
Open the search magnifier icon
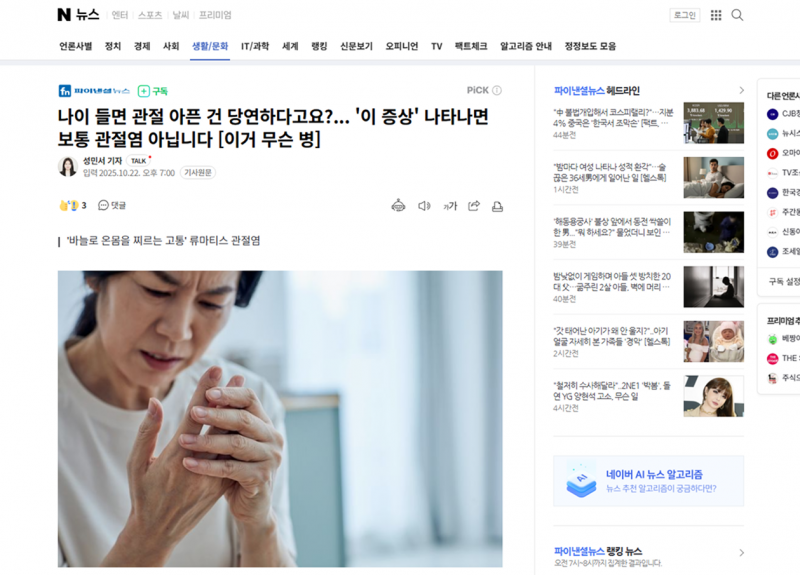[x=737, y=15]
